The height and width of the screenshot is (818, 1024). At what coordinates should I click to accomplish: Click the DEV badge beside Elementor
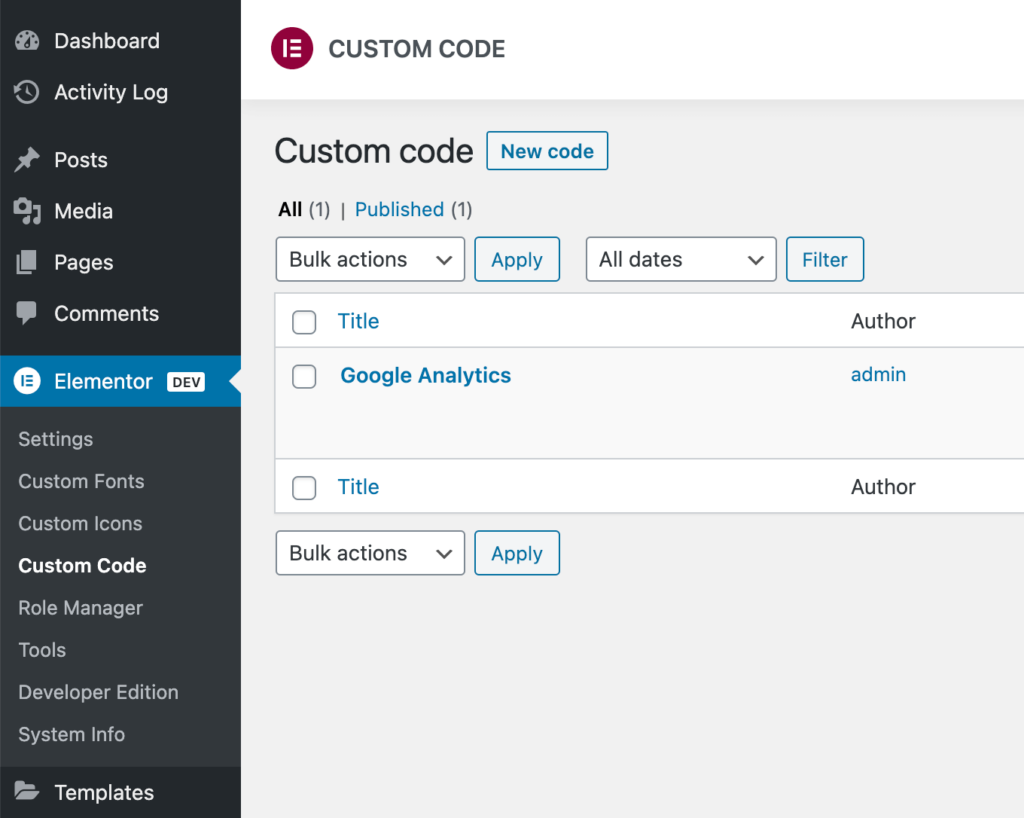[186, 382]
